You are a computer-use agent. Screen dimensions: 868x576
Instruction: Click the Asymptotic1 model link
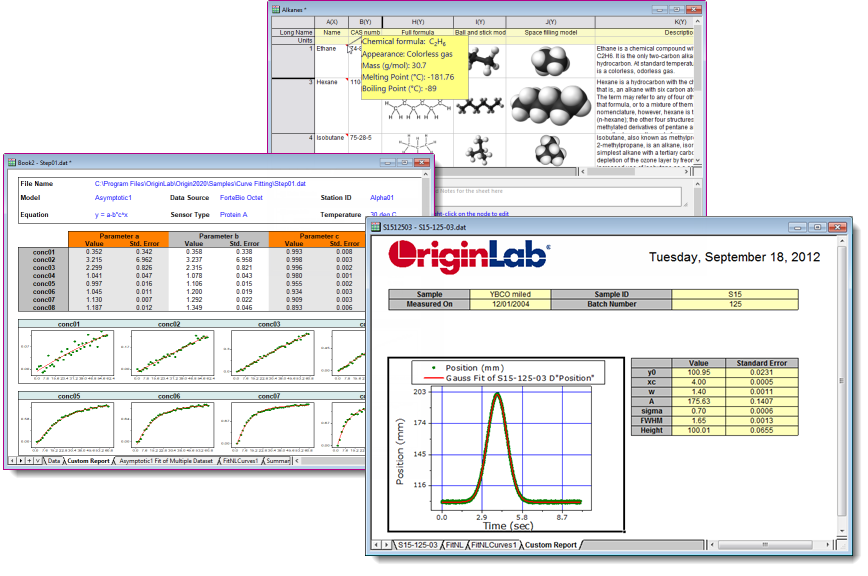pos(113,199)
